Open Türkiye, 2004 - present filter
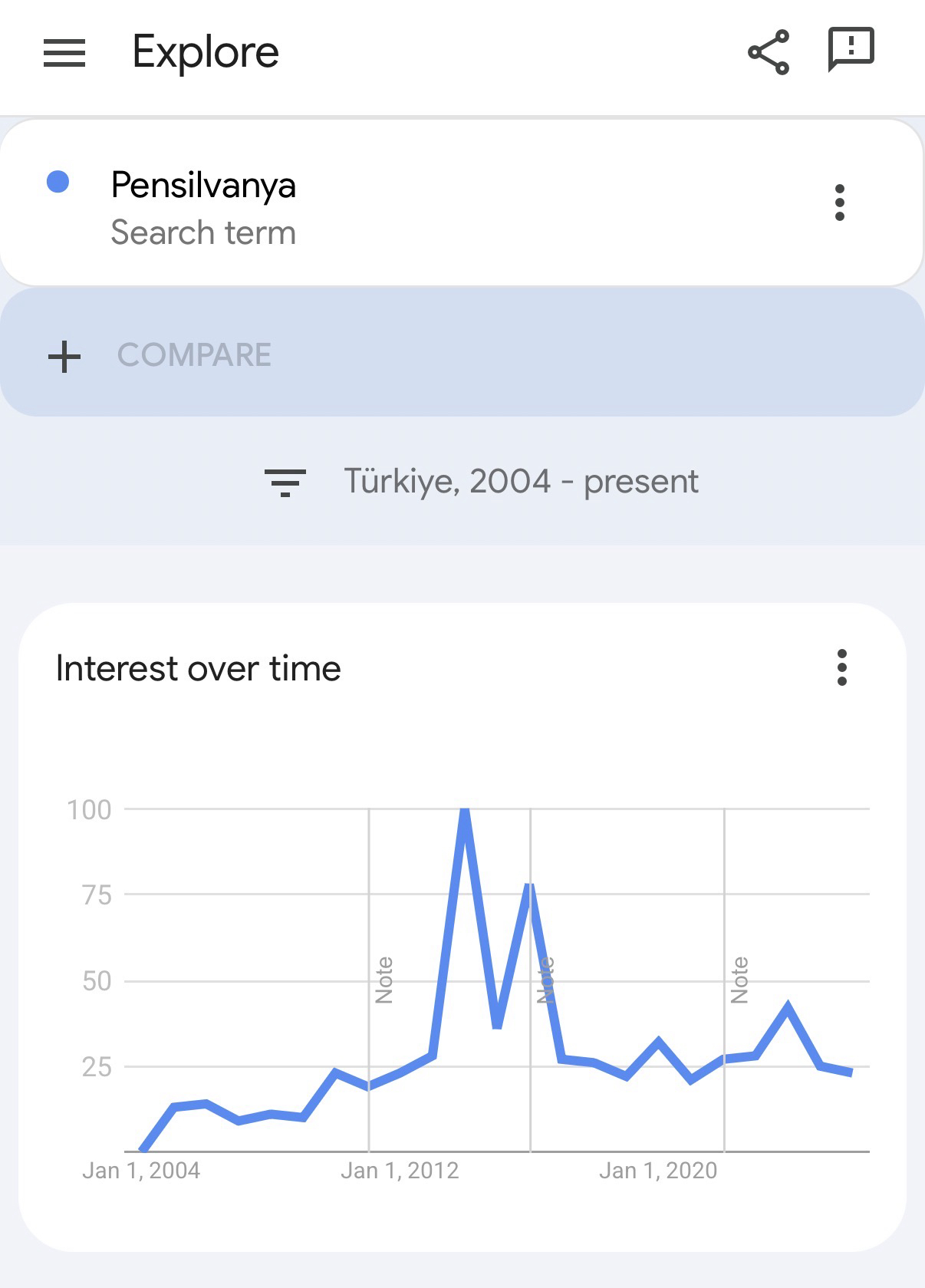 [x=520, y=482]
